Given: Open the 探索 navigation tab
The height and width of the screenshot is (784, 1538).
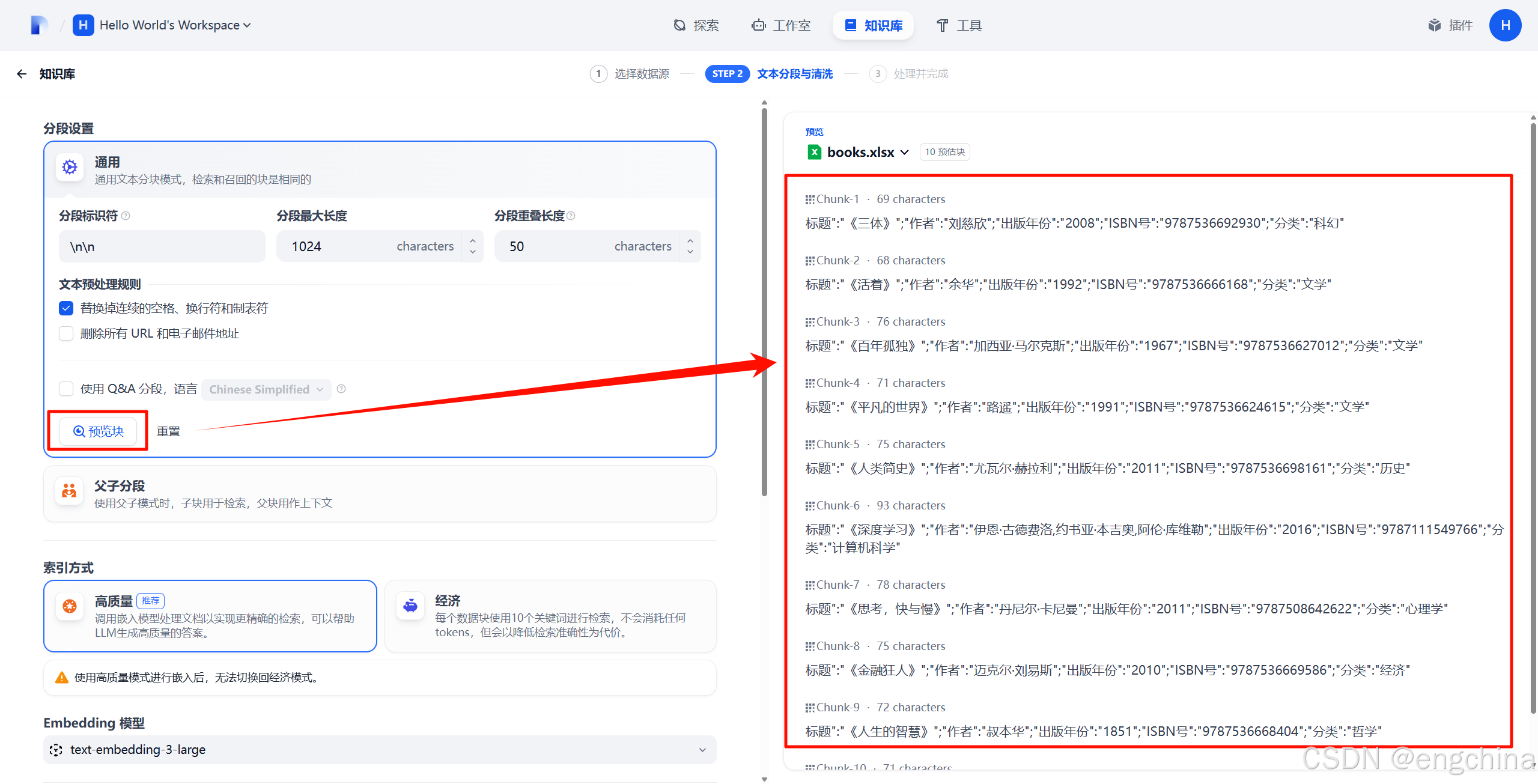Looking at the screenshot, I should point(696,25).
